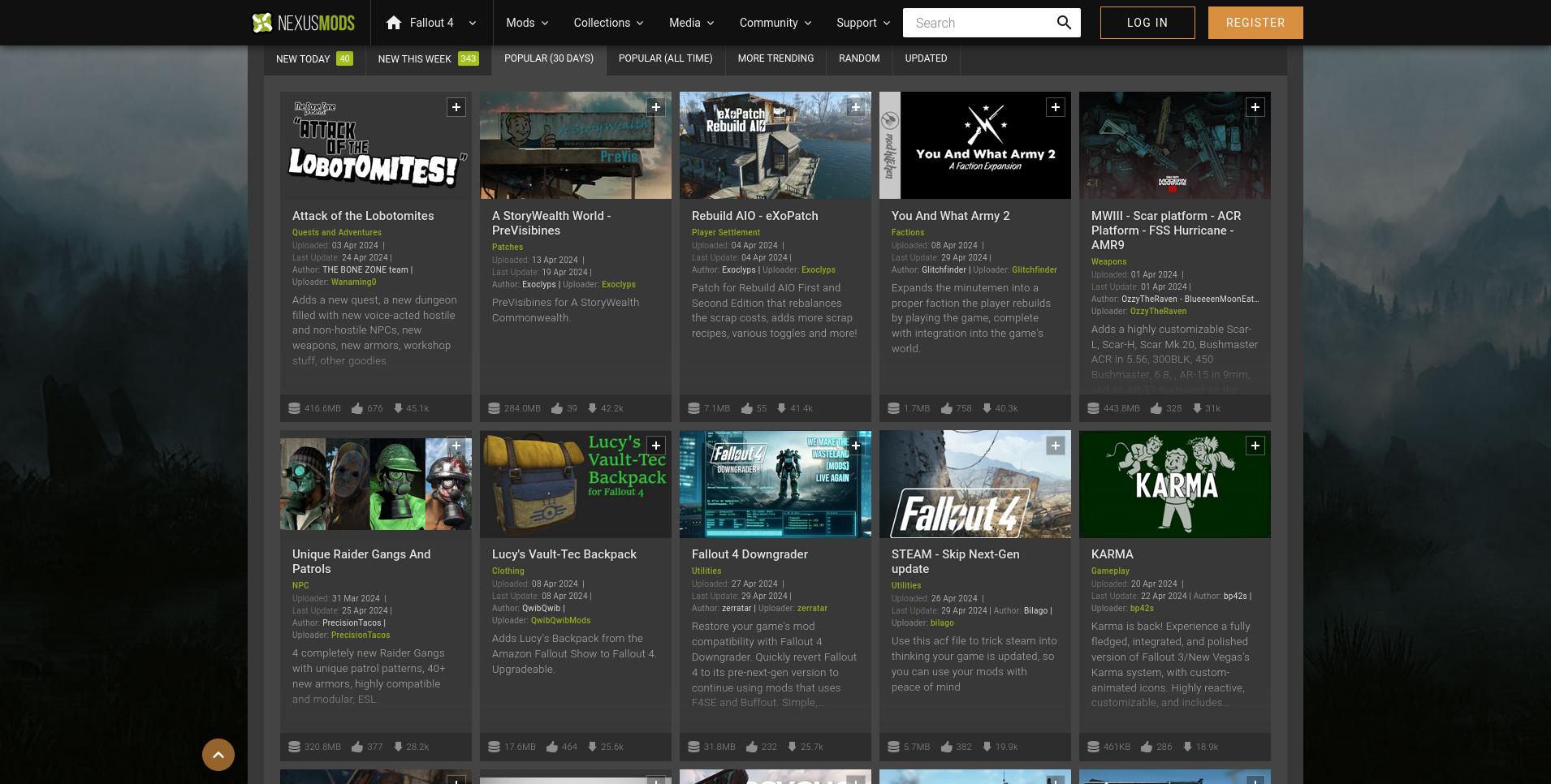
Task: Click thumbs-up icon showing 232 endorsements
Action: click(x=752, y=747)
